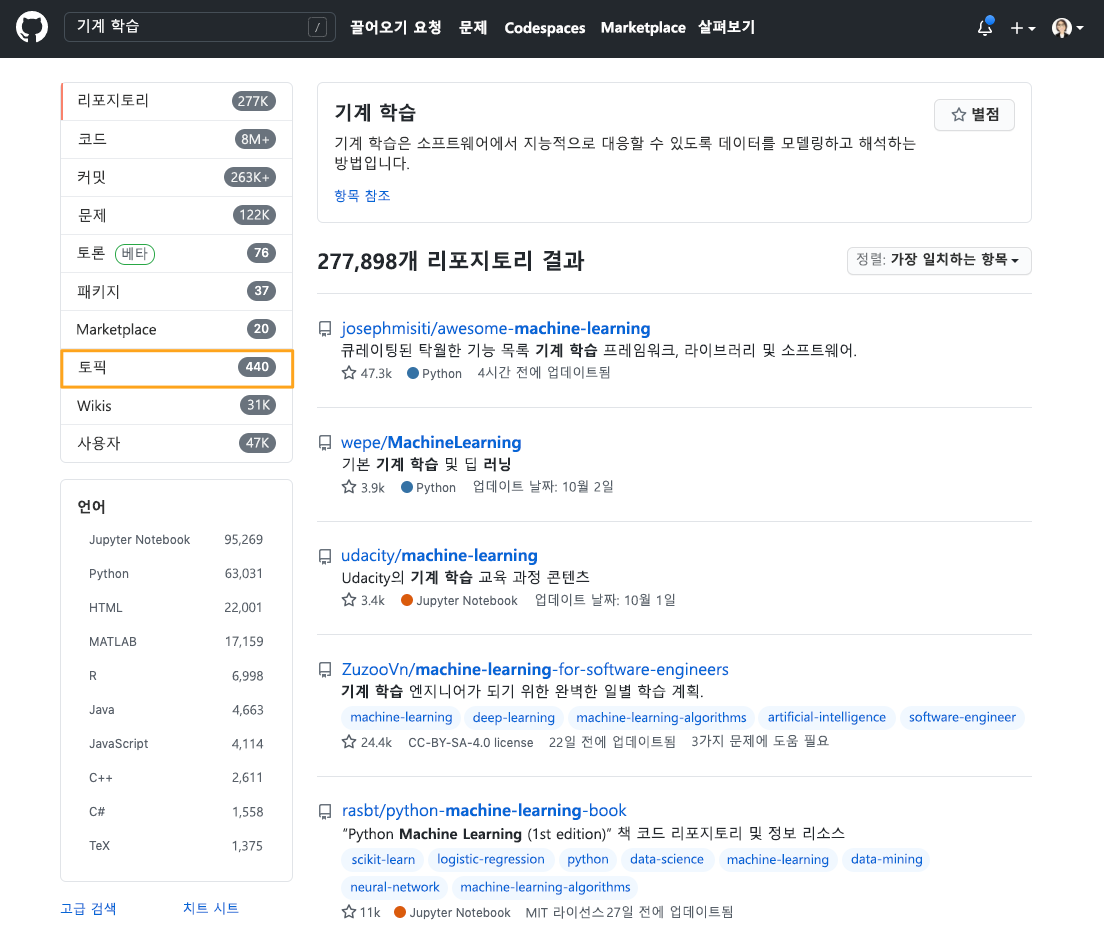Image resolution: width=1104 pixels, height=944 pixels.
Task: Select the 코드 results filter
Action: click(176, 139)
